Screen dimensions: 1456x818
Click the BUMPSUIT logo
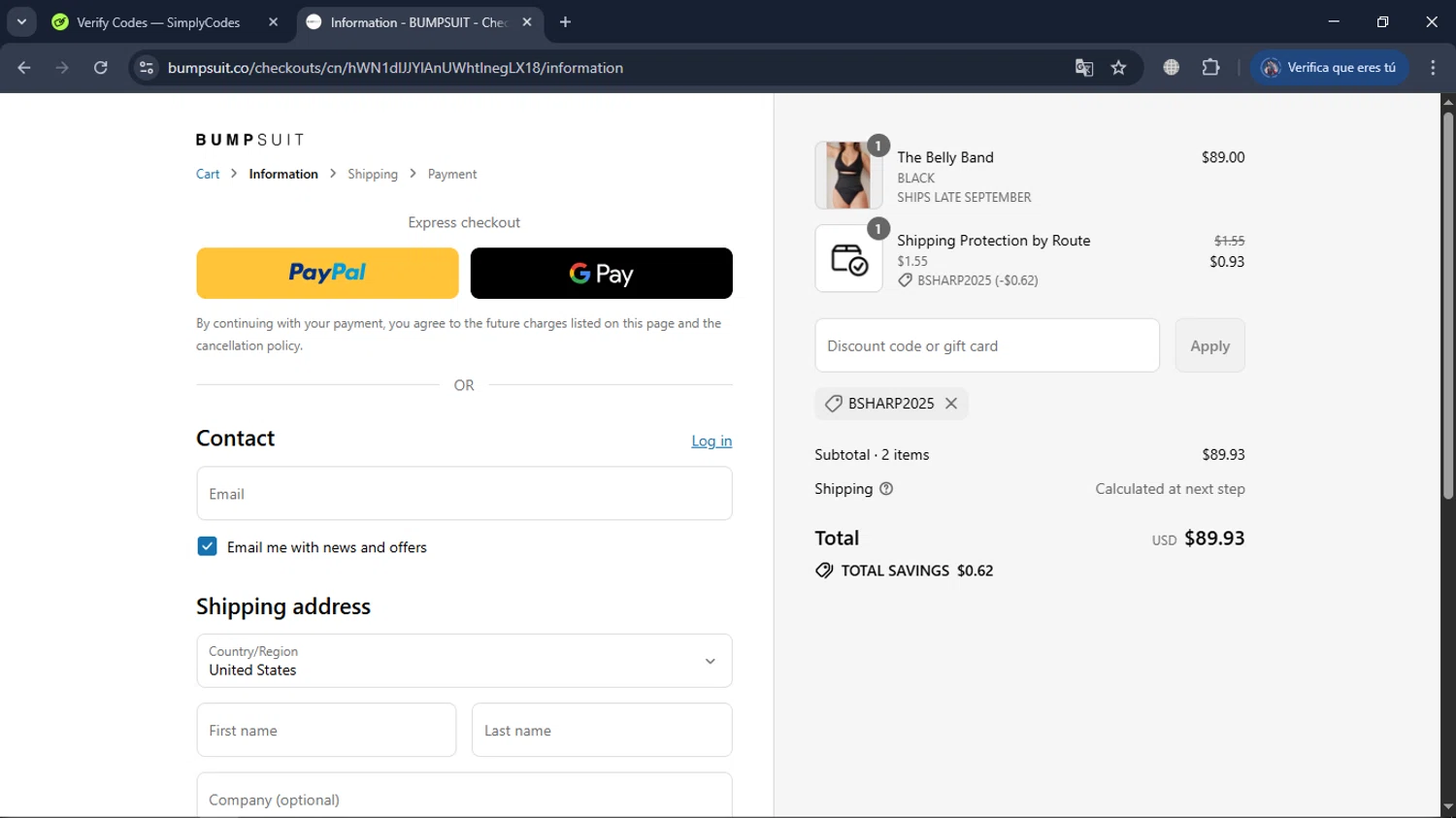coord(249,140)
